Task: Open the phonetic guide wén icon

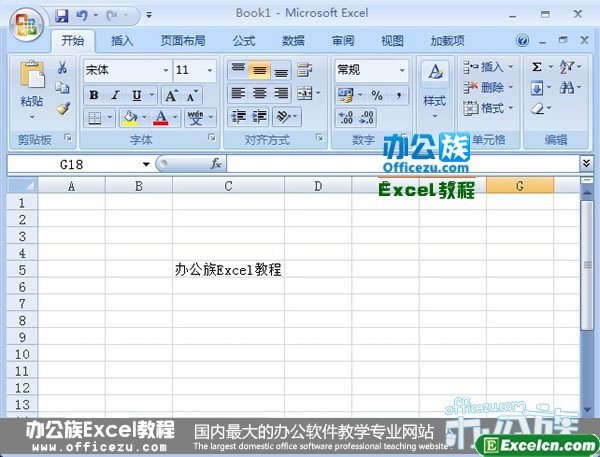Action: click(196, 118)
